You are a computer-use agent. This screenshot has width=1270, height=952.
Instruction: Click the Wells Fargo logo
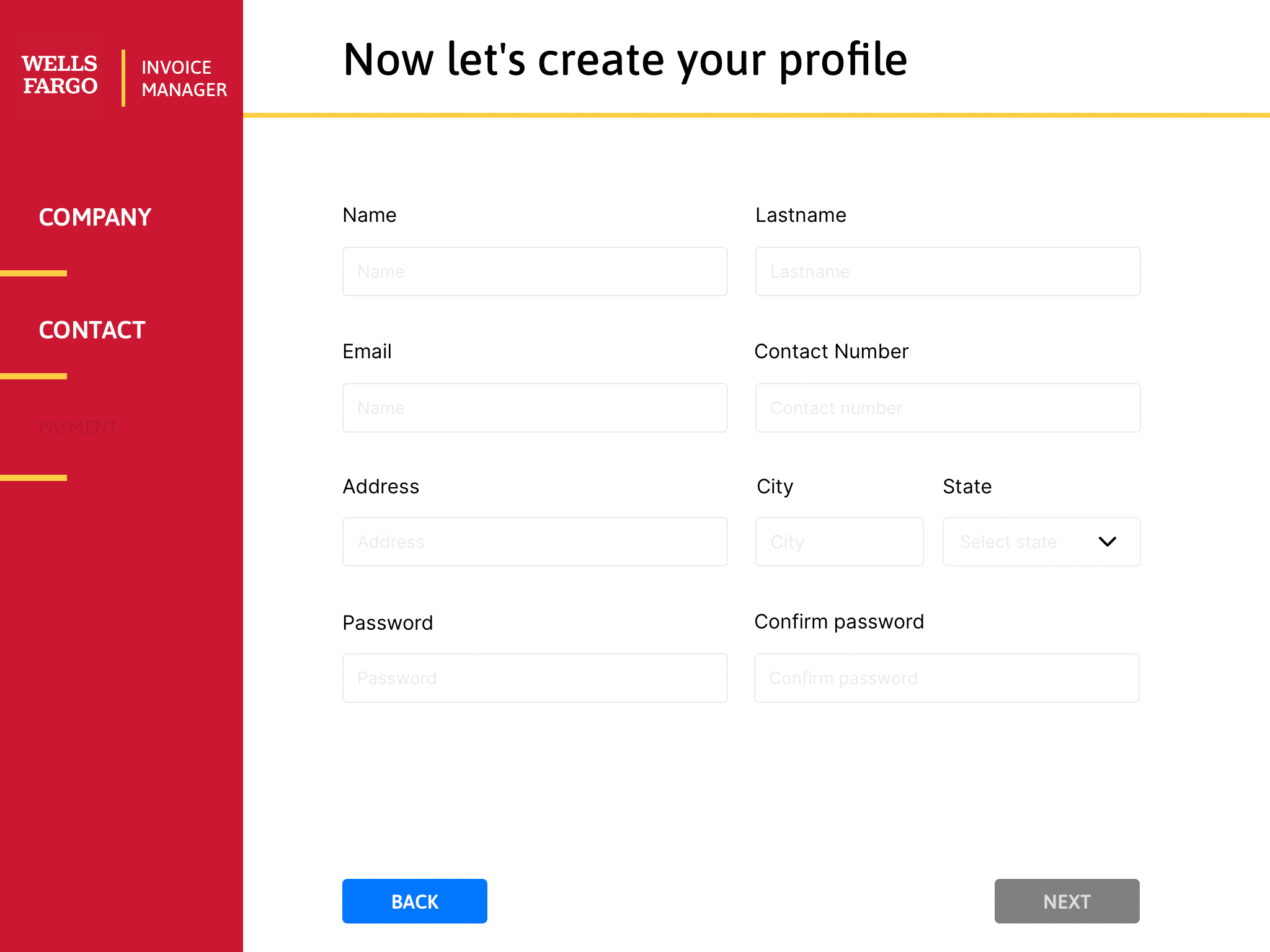click(60, 75)
